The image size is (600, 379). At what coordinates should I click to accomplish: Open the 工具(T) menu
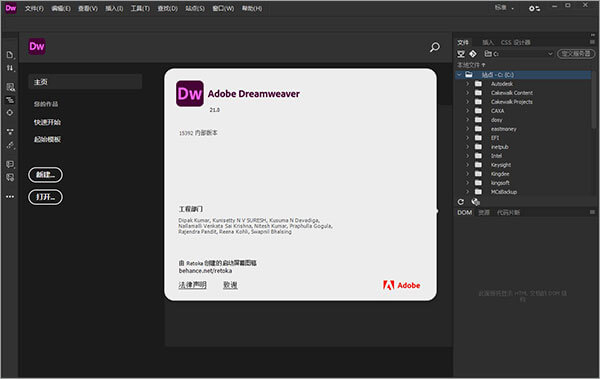pyautogui.click(x=140, y=8)
